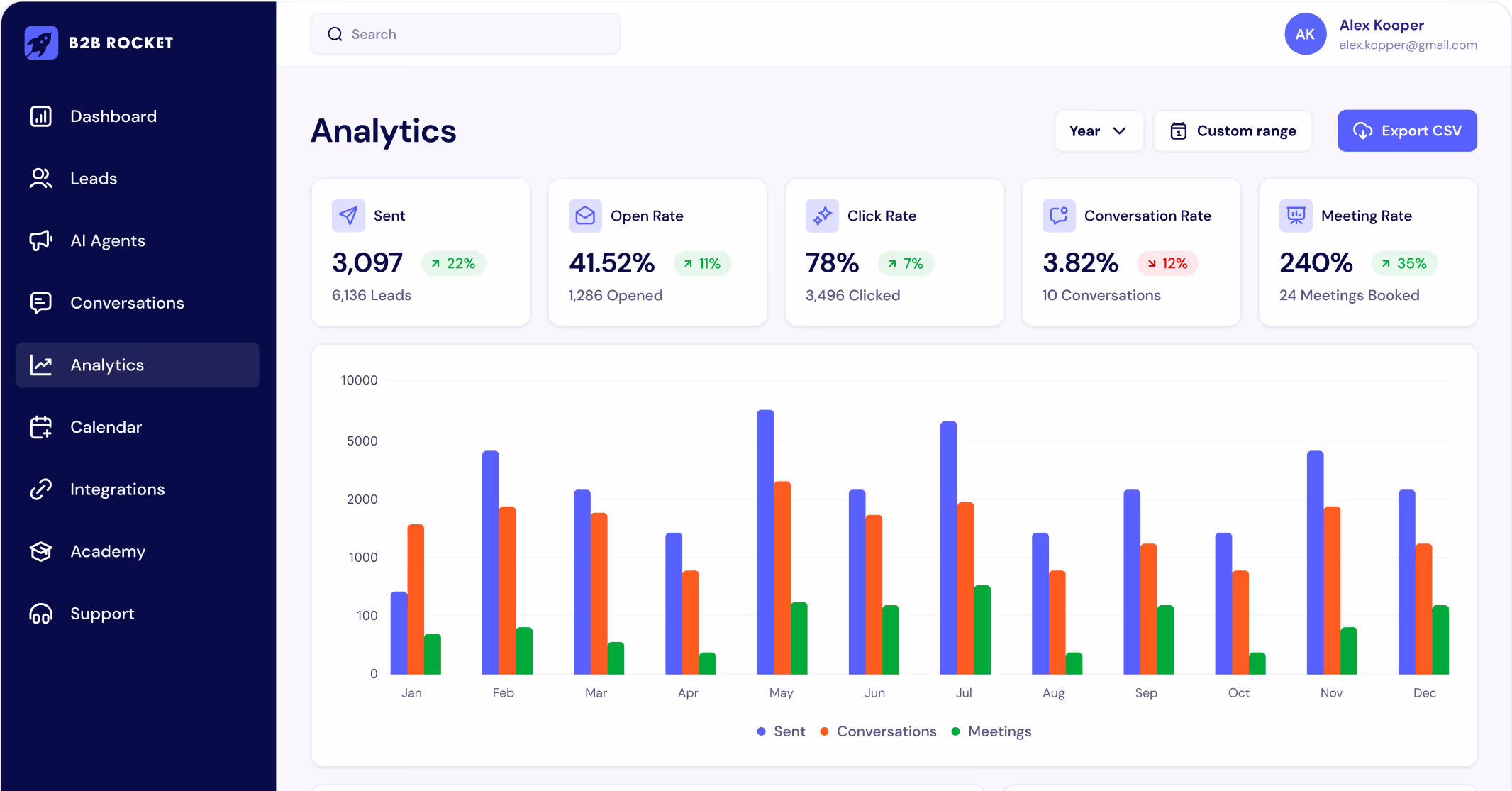Open the Calendar page

coord(138,427)
